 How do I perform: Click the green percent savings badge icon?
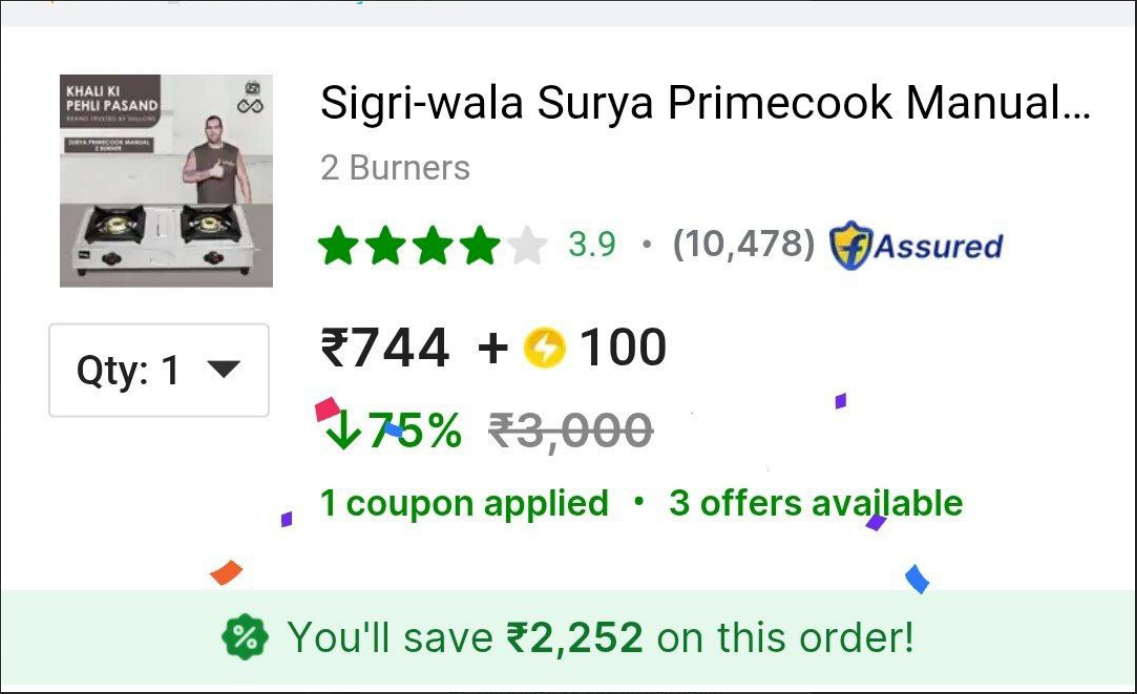click(x=245, y=637)
